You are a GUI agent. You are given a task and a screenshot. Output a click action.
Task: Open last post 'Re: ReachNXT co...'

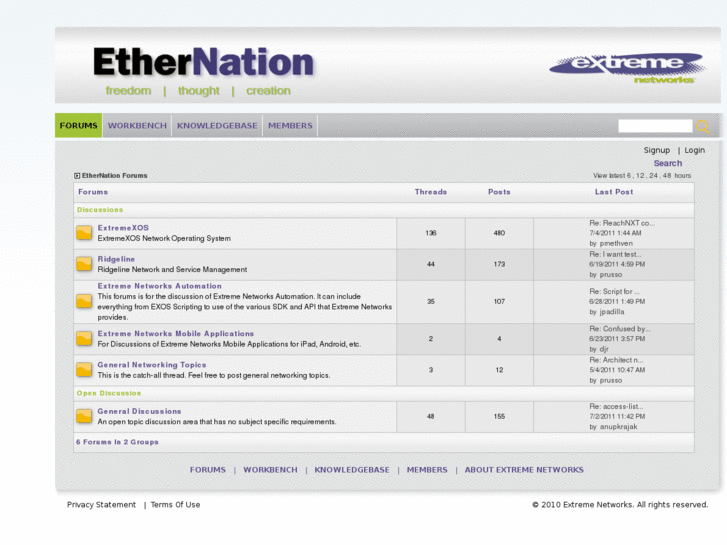(x=622, y=223)
